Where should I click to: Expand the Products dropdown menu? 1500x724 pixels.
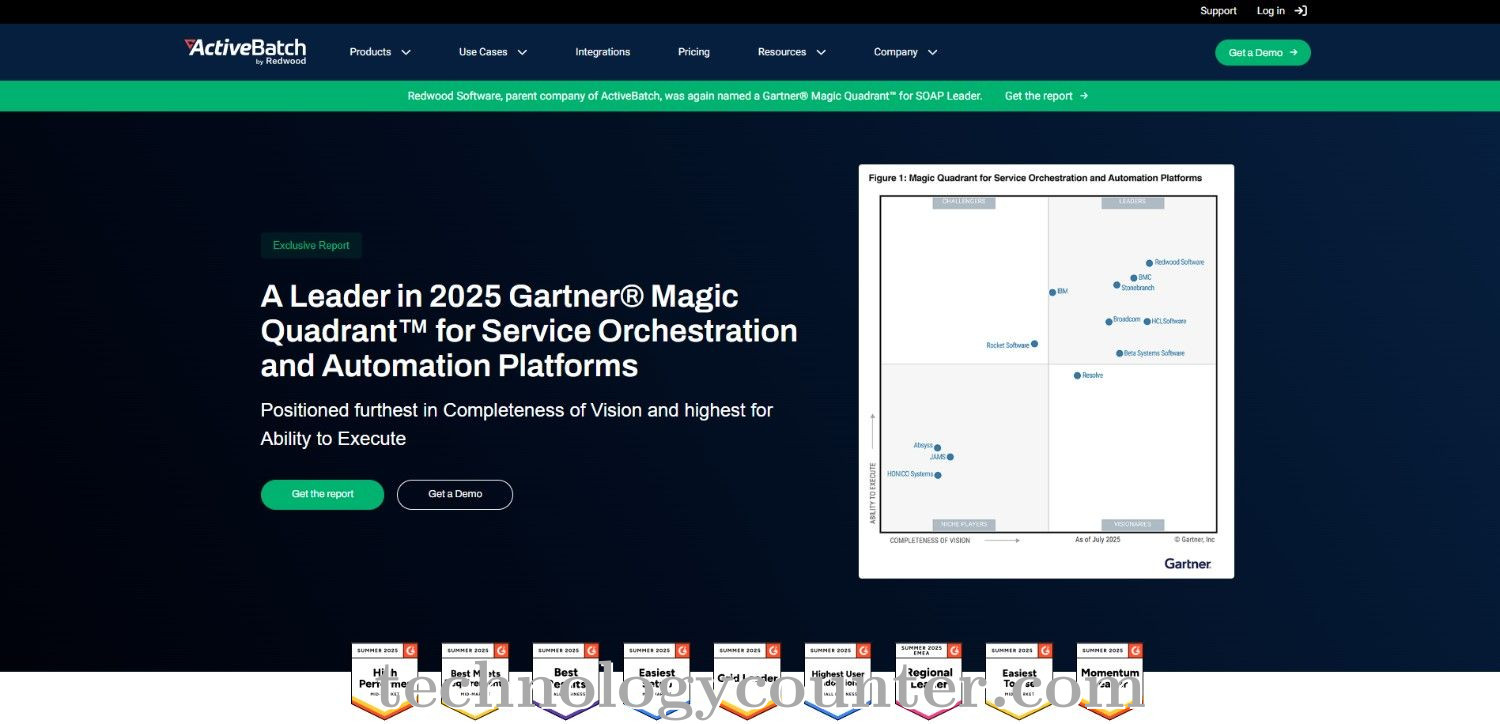pyautogui.click(x=380, y=52)
